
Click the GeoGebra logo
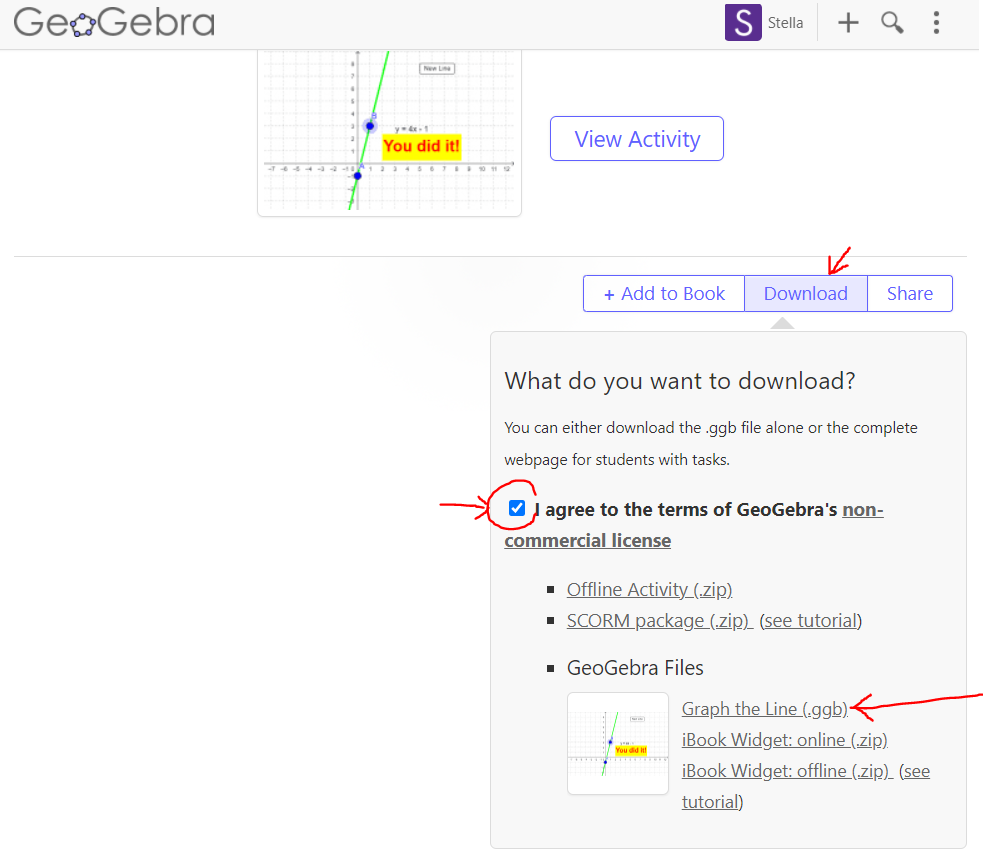click(x=114, y=22)
